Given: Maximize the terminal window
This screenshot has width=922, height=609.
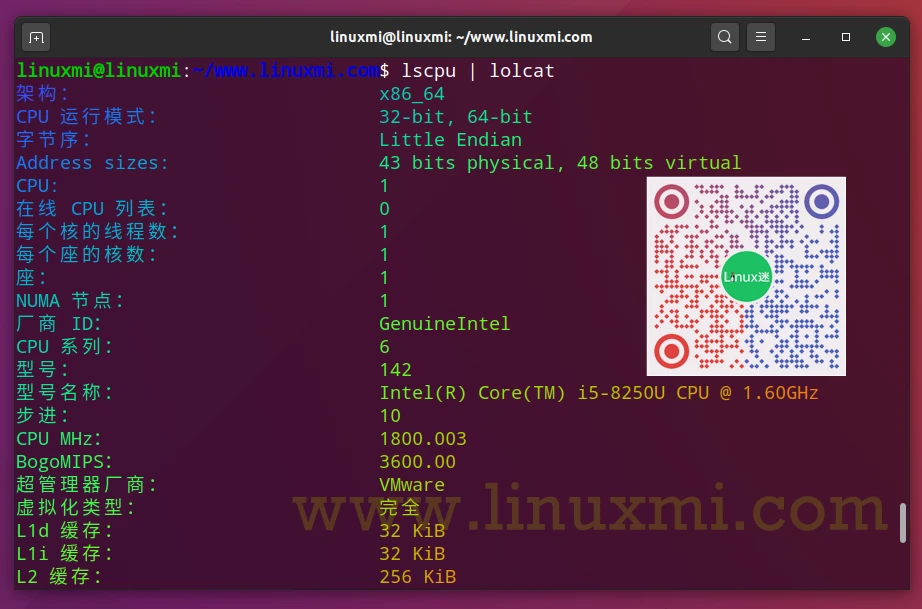Looking at the screenshot, I should click(x=846, y=37).
